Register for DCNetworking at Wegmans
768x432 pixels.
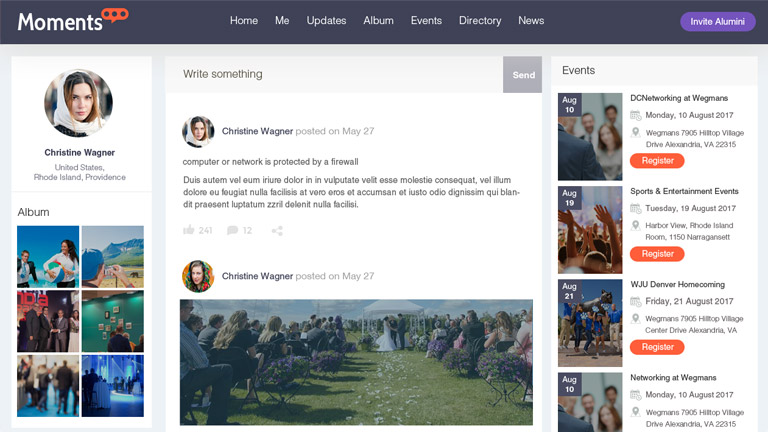[657, 161]
